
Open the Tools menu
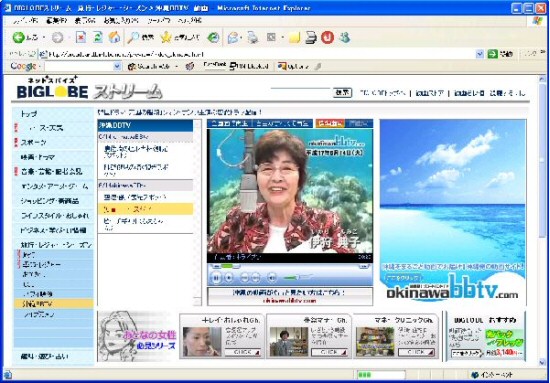point(159,21)
